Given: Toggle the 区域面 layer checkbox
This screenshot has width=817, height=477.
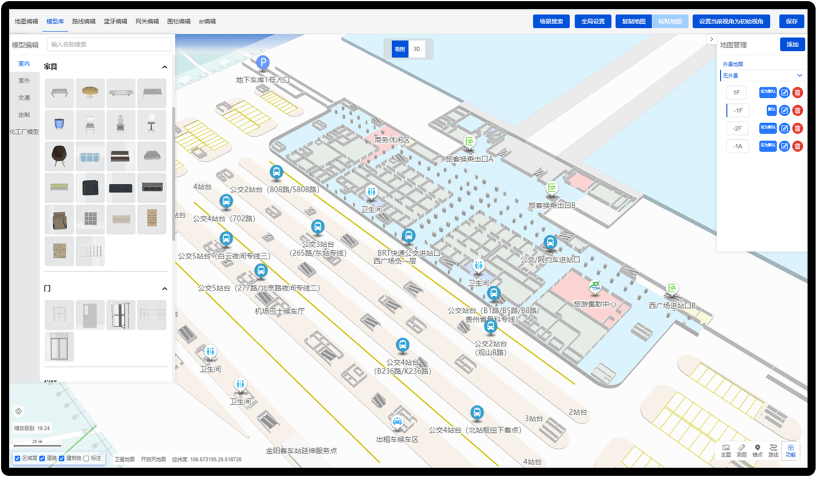Looking at the screenshot, I should point(18,458).
